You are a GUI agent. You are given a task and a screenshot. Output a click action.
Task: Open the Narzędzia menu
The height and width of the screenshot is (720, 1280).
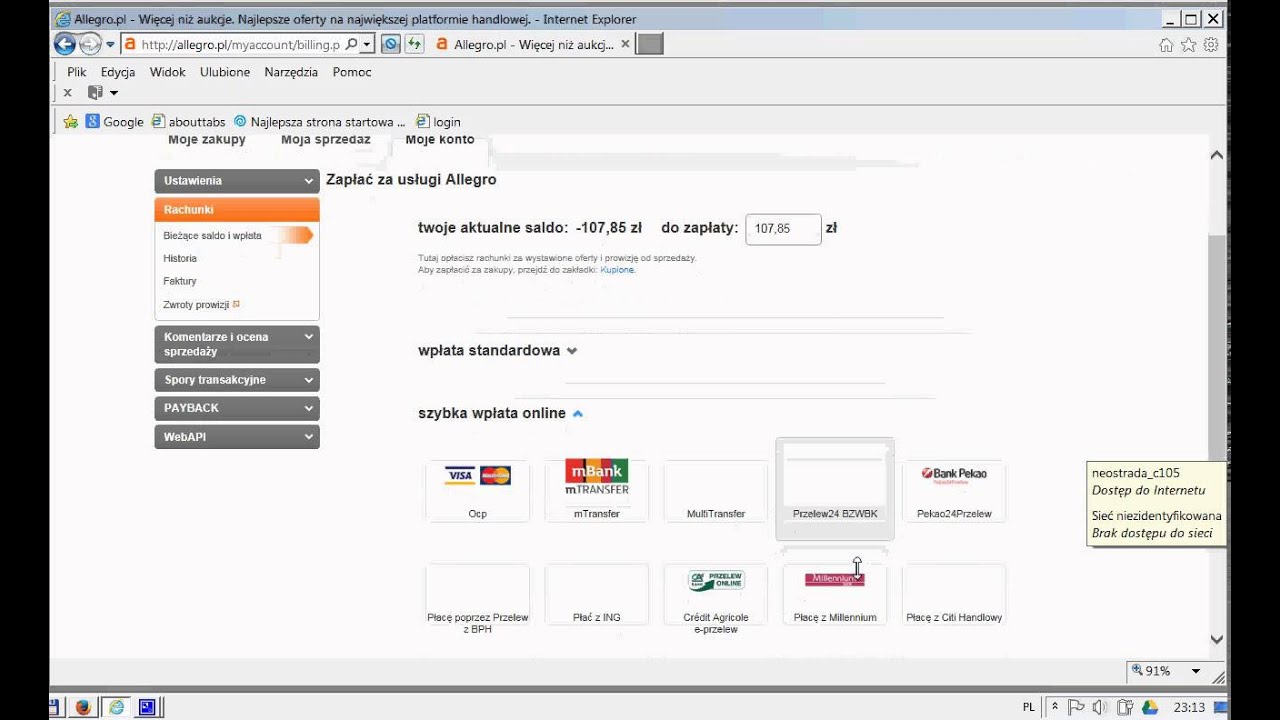click(x=291, y=72)
